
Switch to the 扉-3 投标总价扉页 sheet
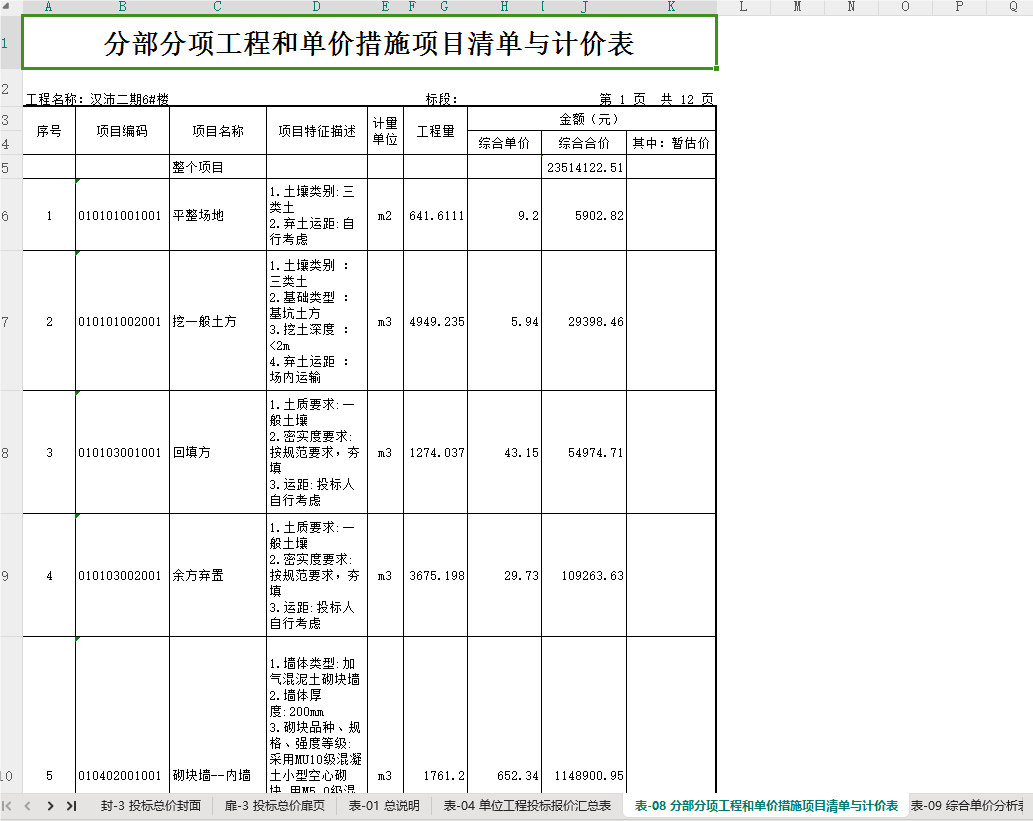click(x=275, y=805)
